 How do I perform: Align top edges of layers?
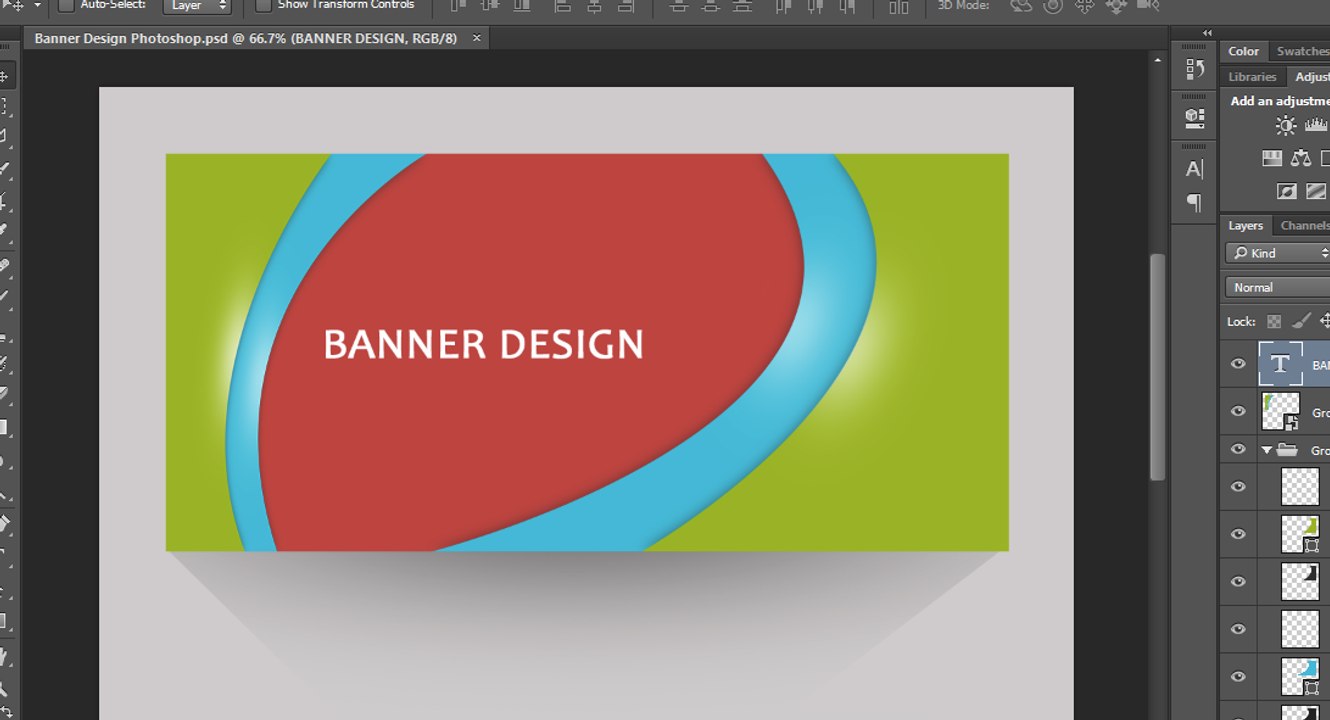(x=459, y=6)
